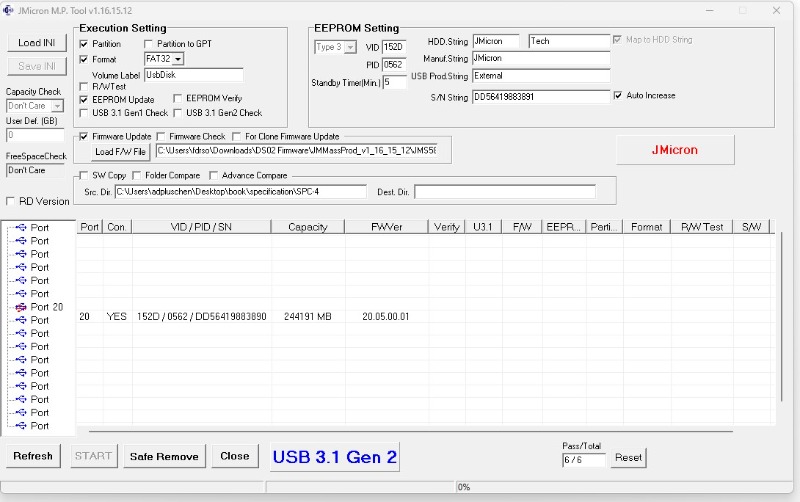Click the Port 20 USB icon in tree
The image size is (800, 502).
click(20, 307)
